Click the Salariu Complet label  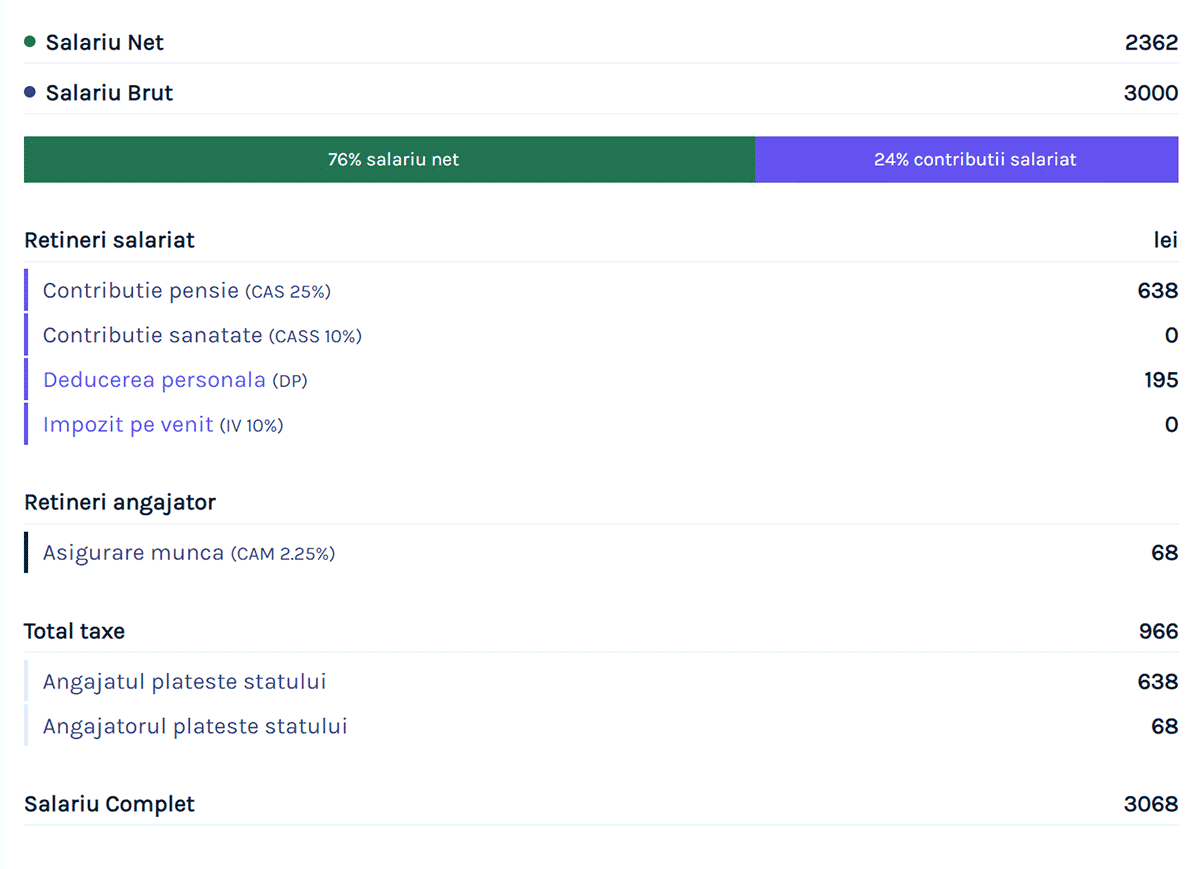coord(109,804)
